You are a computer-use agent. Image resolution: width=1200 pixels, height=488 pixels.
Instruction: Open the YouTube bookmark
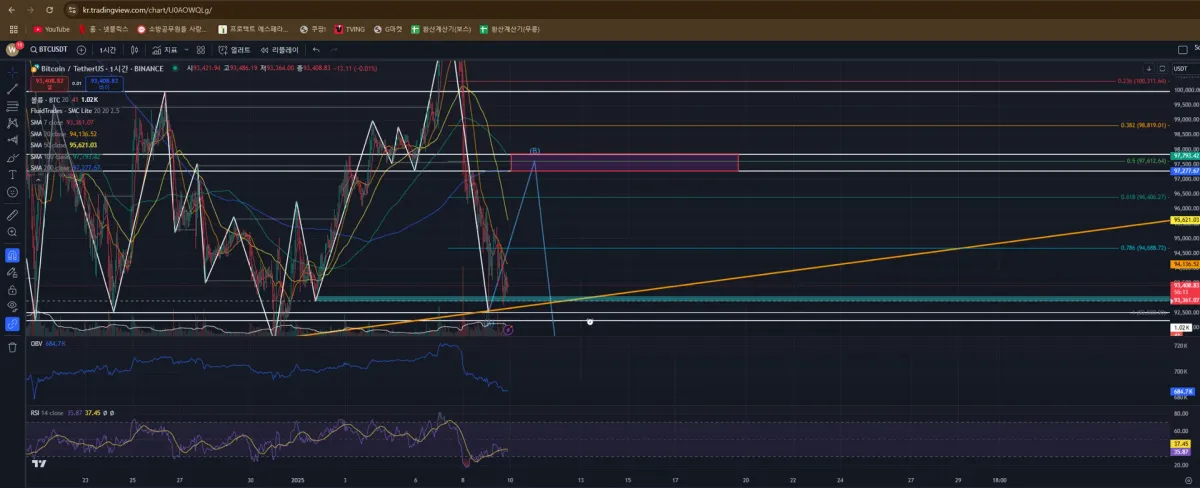(51, 29)
